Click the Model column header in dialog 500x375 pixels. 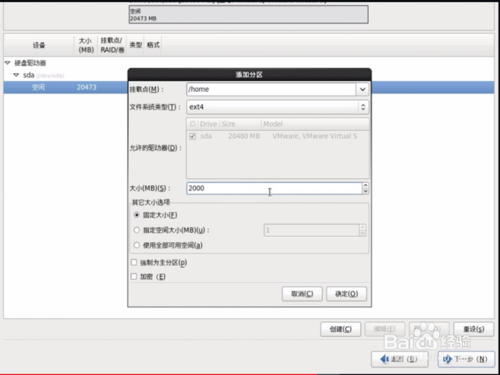click(315, 124)
